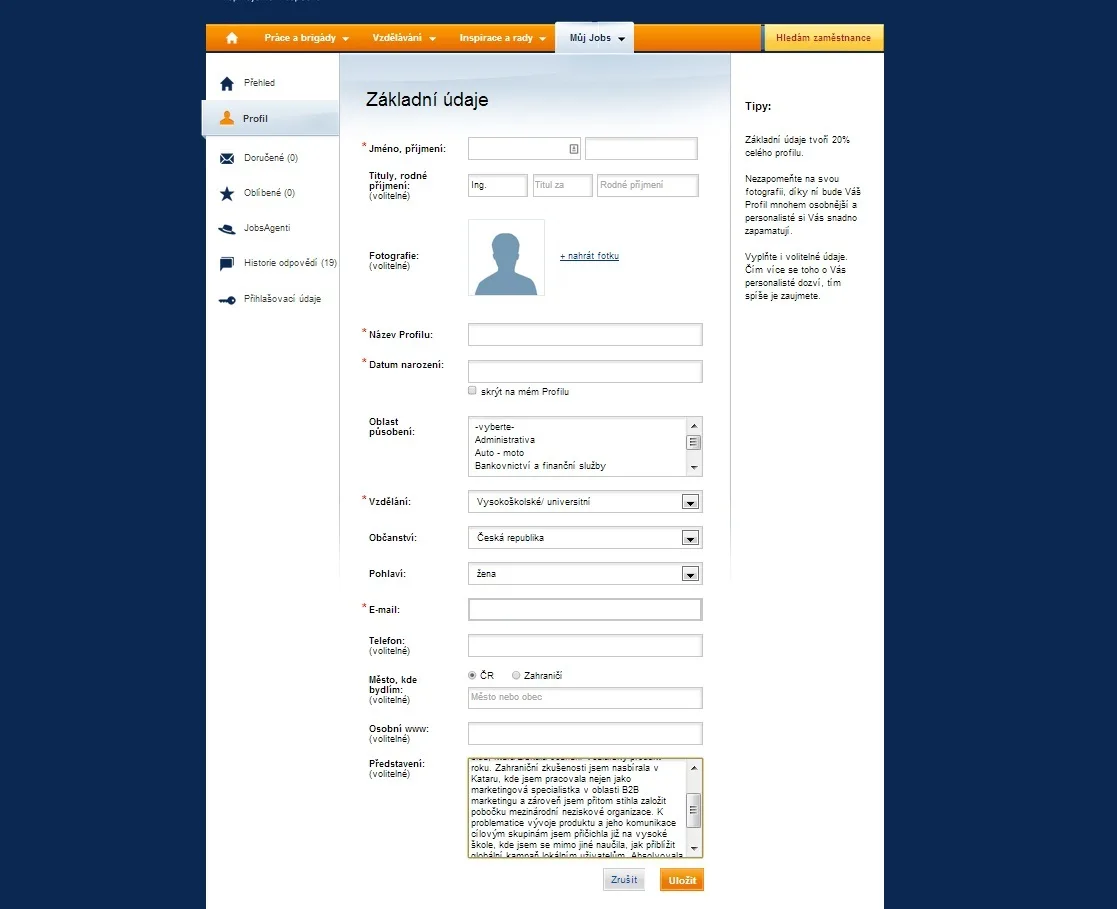
Task: Check the 'skrýt na mém Profilu' checkbox
Action: (472, 390)
